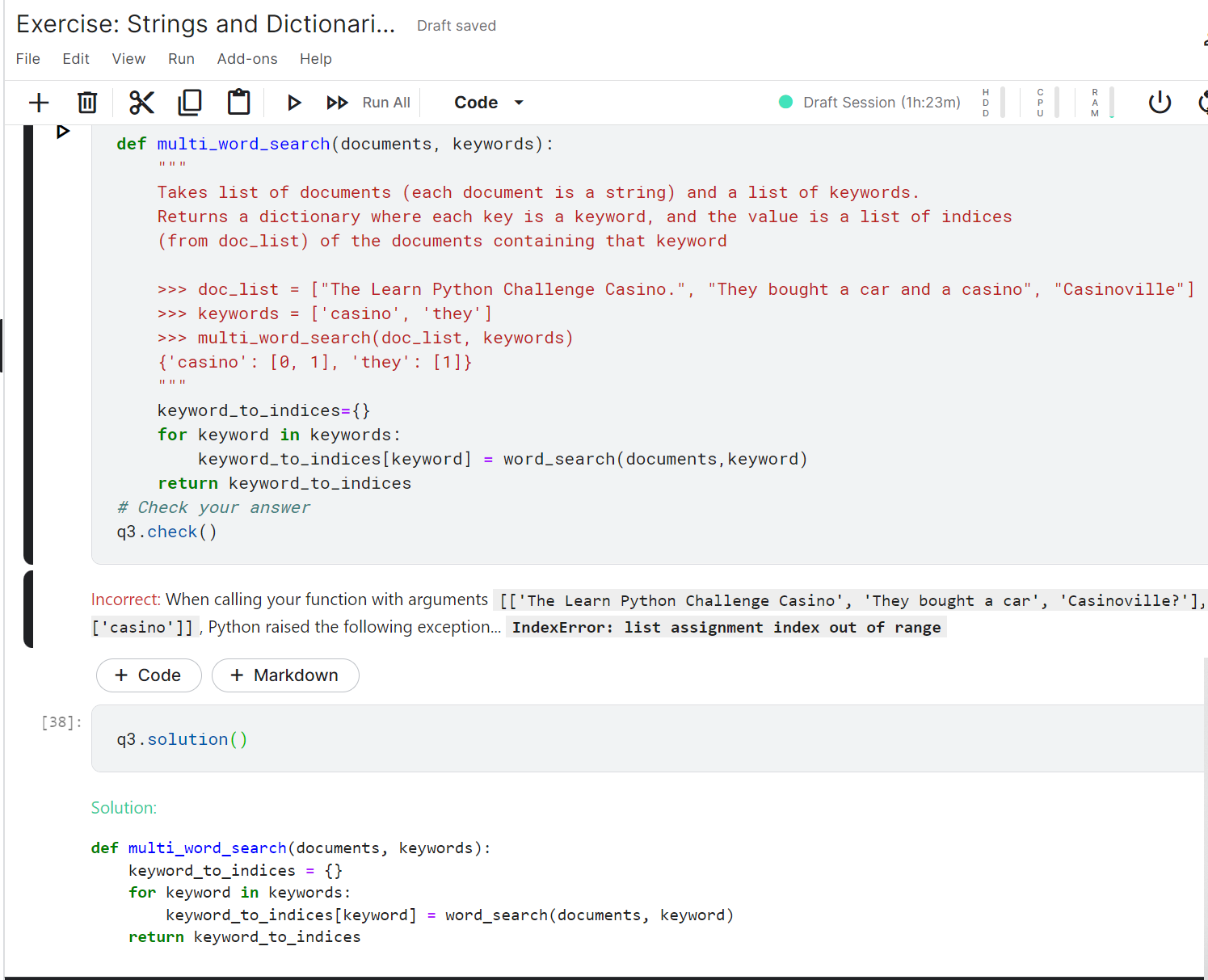This screenshot has width=1208, height=980.
Task: Run the multi_word_search cell from its gutter
Action: click(x=63, y=132)
